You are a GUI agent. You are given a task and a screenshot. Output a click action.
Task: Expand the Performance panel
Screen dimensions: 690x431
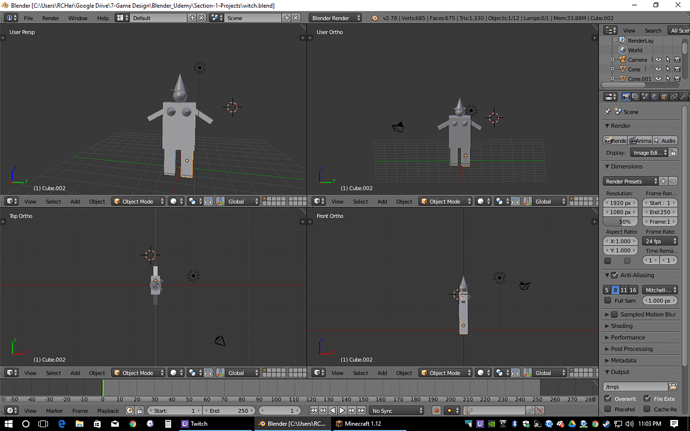628,337
